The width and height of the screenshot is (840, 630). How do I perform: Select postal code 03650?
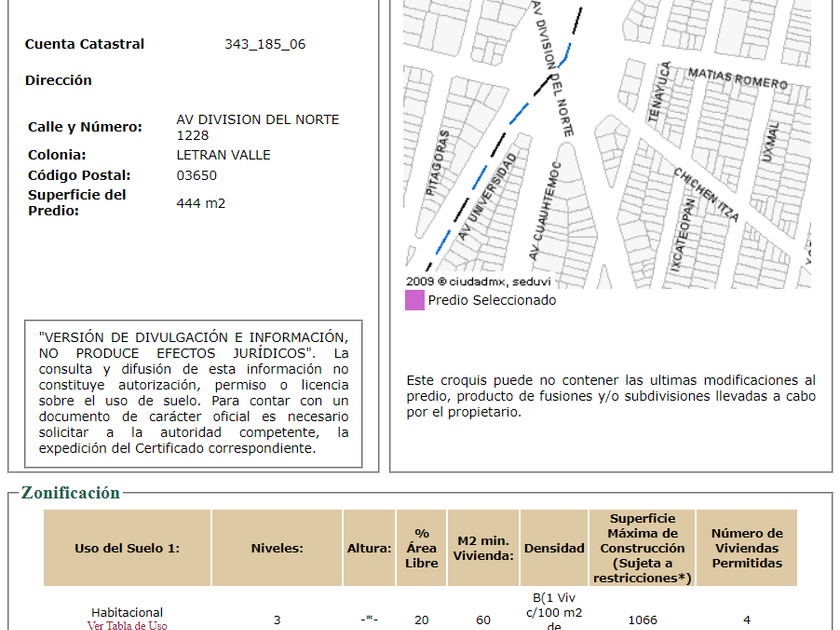click(x=197, y=175)
